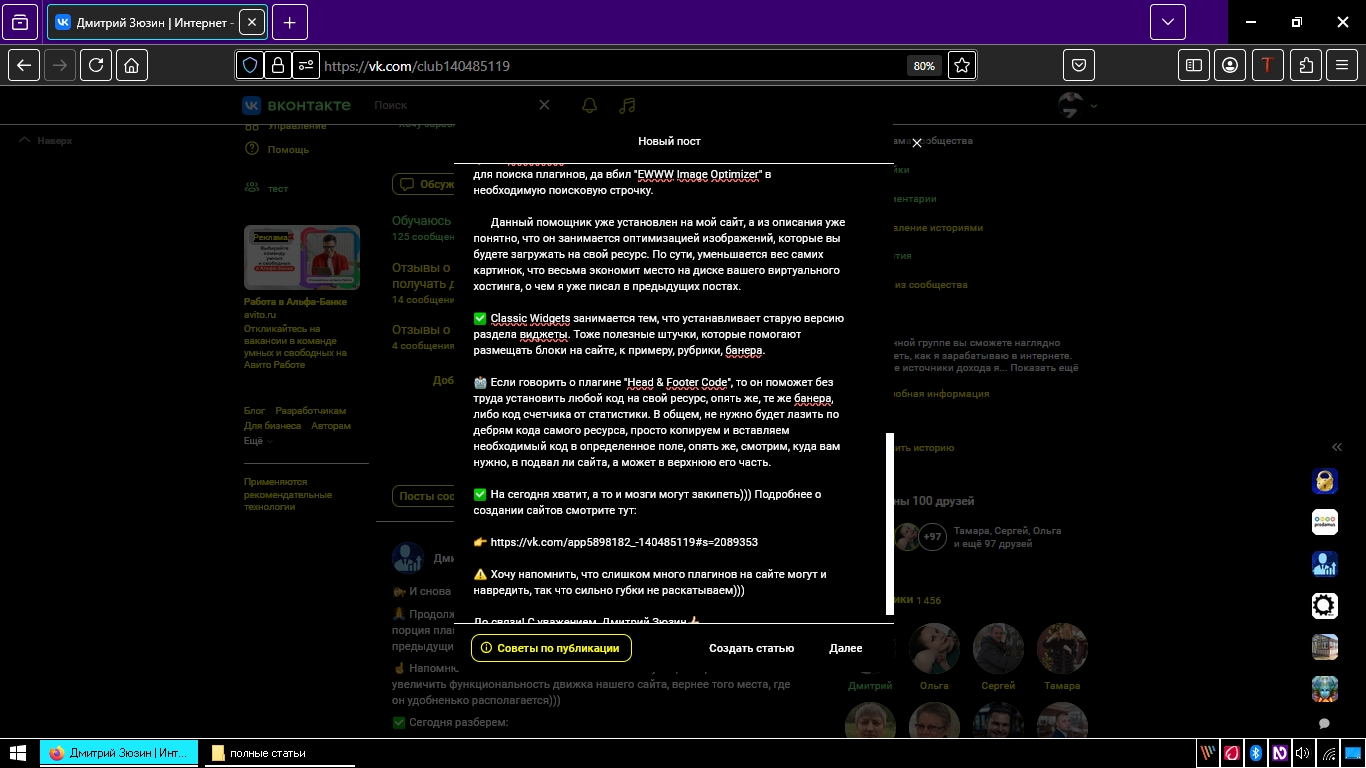The image size is (1366, 768).
Task: Open Блог footer link
Action: pos(255,411)
